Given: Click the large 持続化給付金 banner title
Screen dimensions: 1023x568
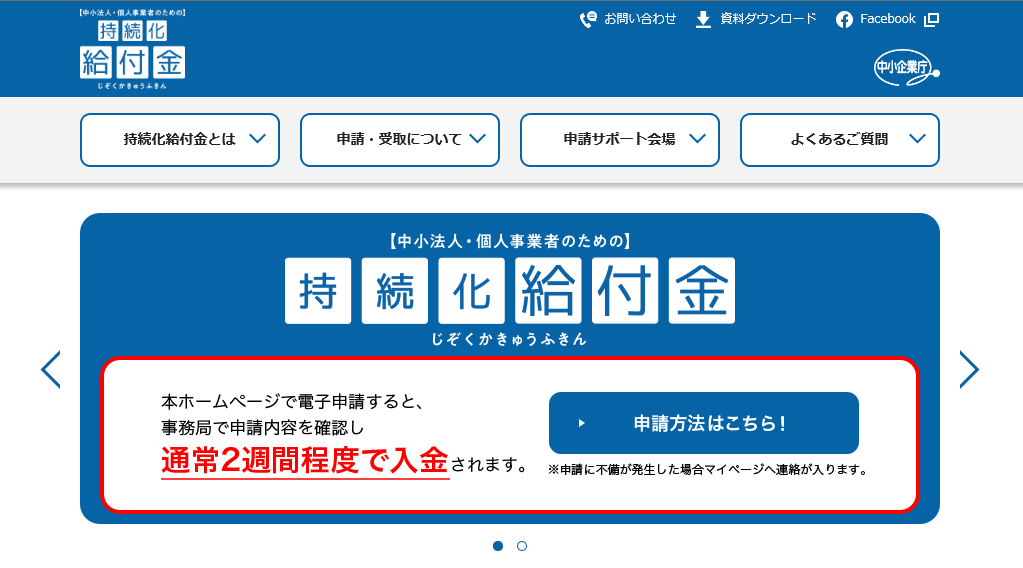Looking at the screenshot, I should (510, 291).
